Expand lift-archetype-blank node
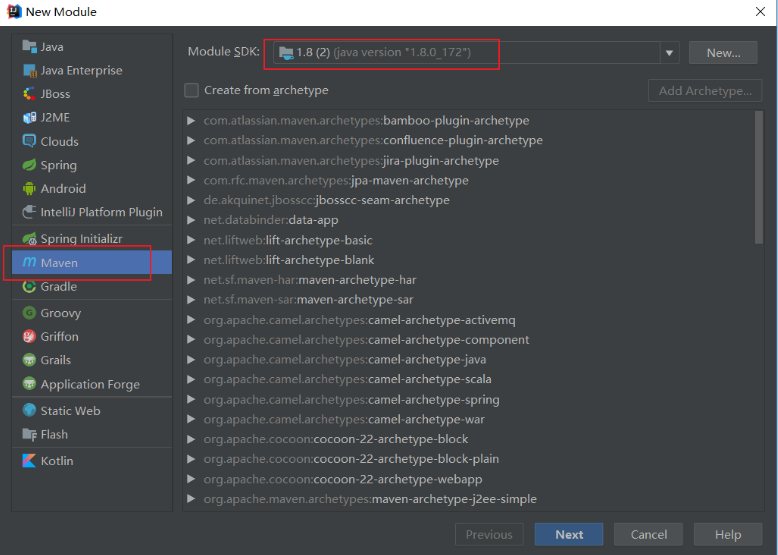This screenshot has width=778, height=555. [191, 259]
